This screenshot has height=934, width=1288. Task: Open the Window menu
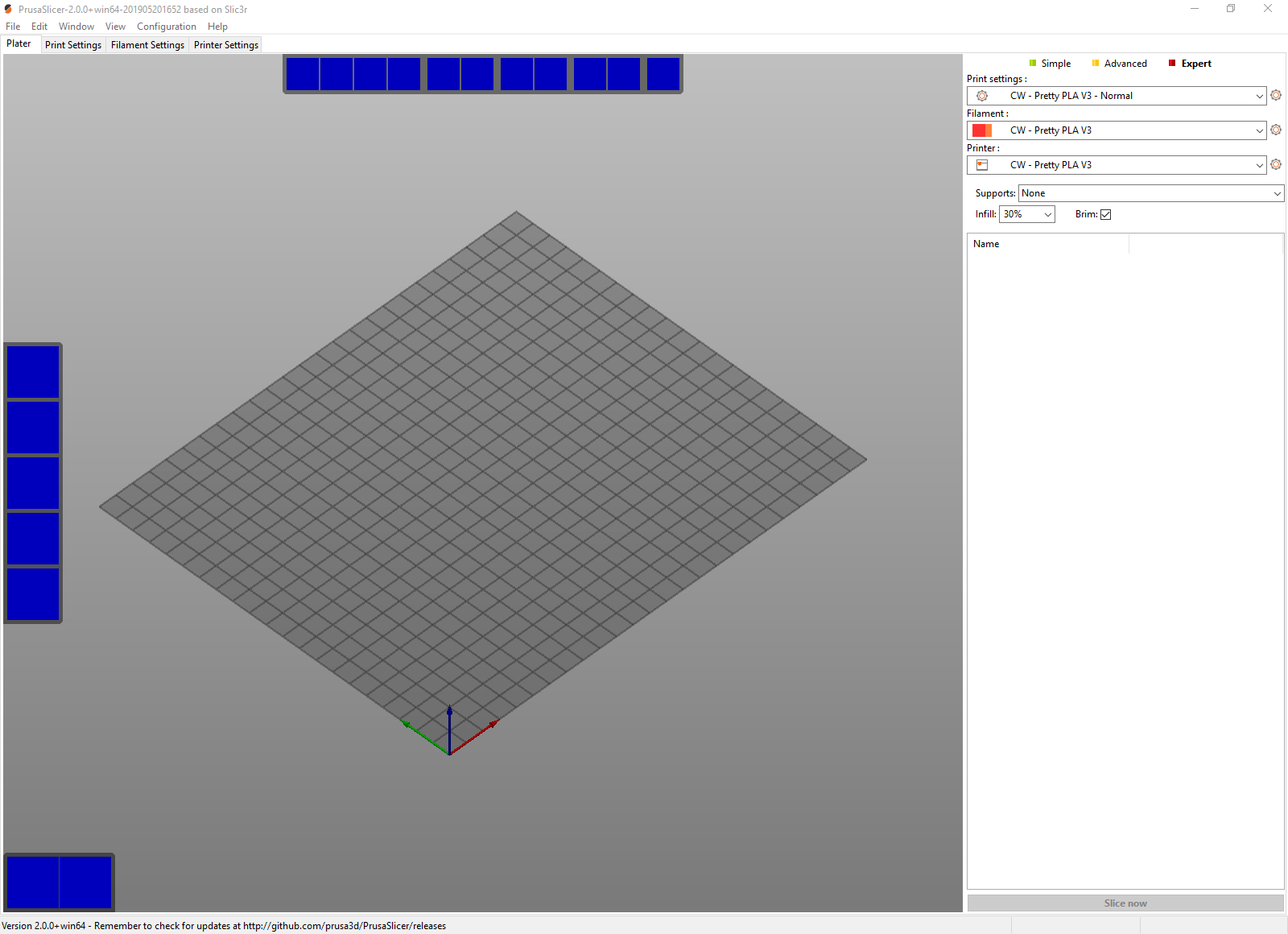tap(76, 27)
